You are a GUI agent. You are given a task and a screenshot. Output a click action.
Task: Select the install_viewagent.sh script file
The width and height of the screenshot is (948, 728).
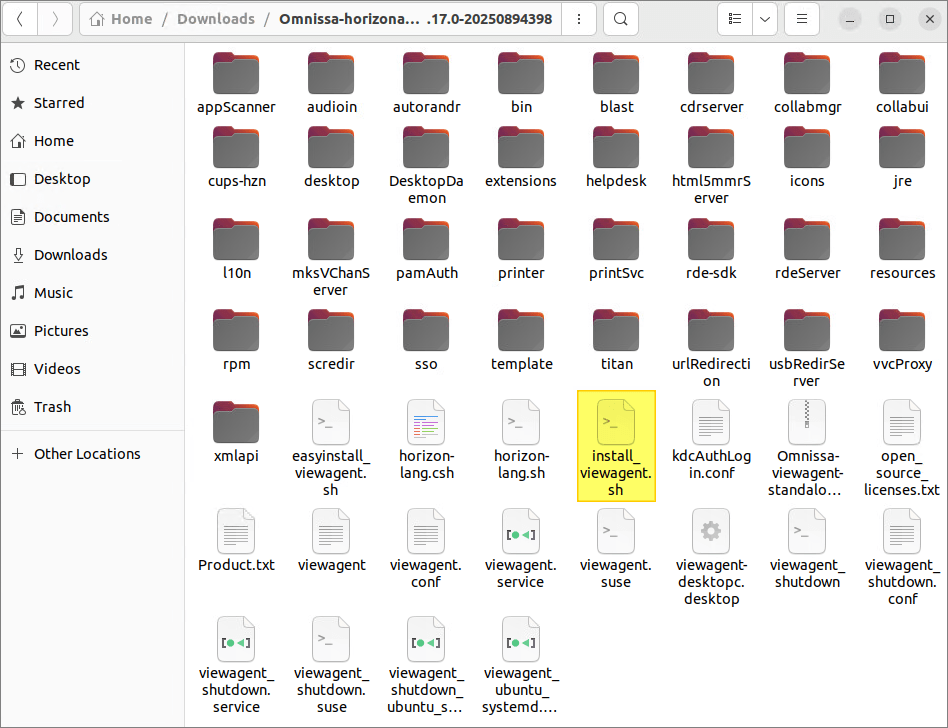(616, 422)
